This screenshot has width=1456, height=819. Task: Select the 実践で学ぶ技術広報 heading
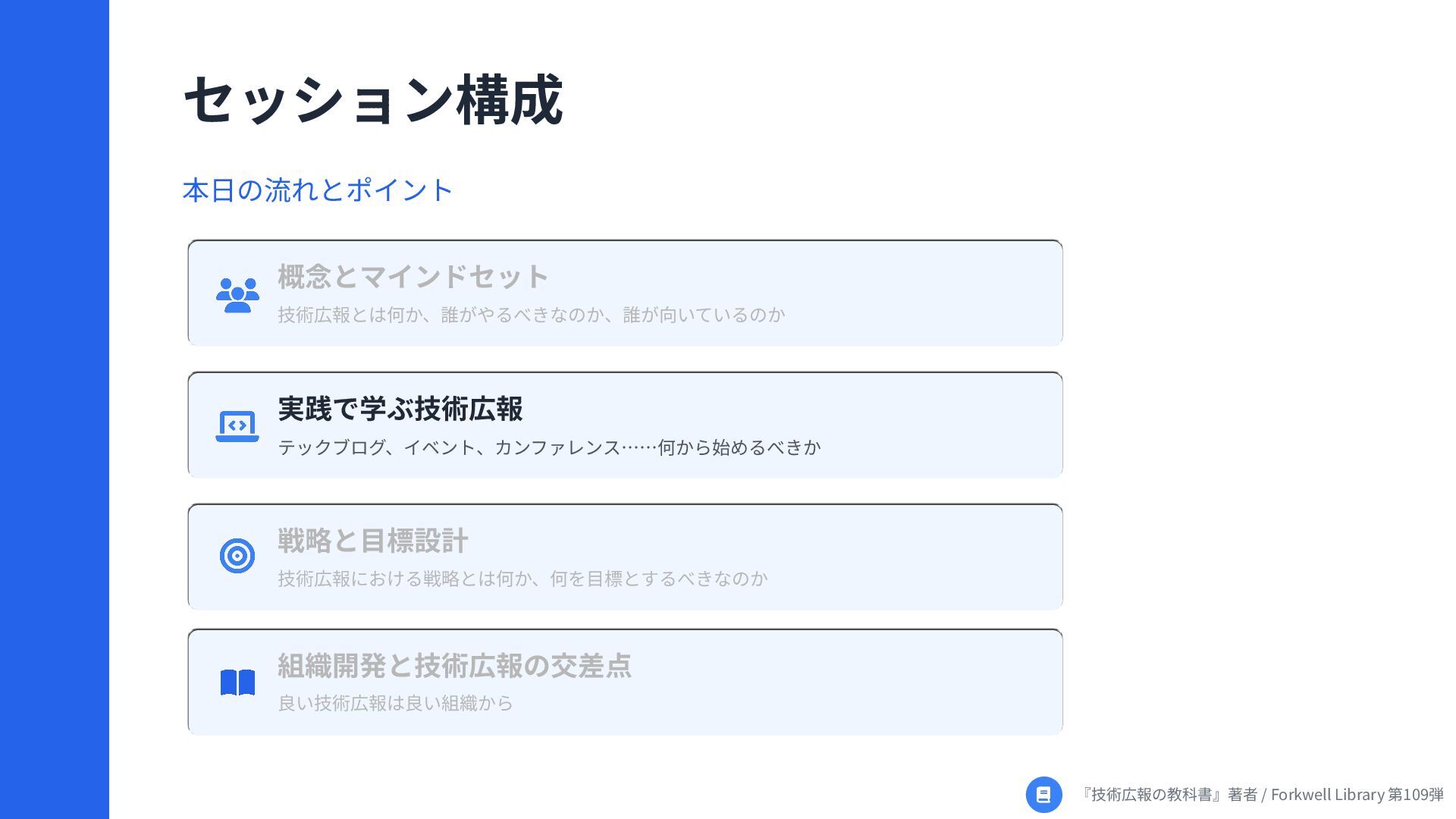tap(400, 409)
